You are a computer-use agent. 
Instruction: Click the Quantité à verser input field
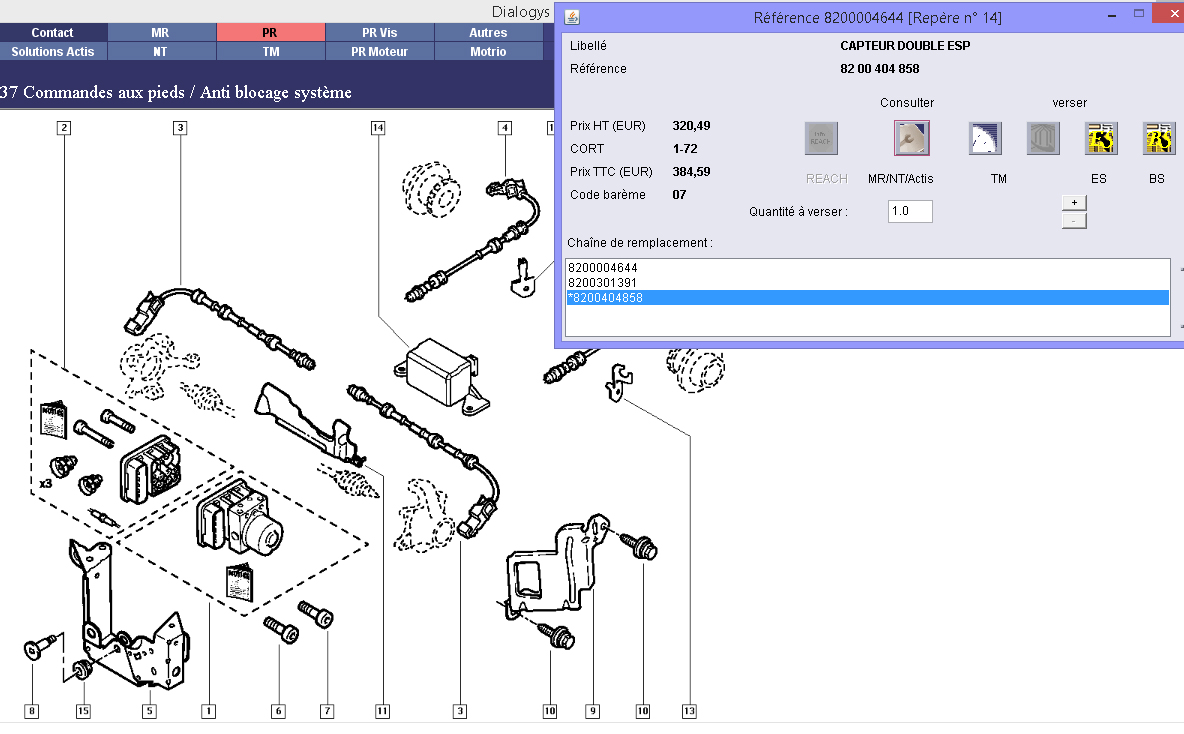(x=910, y=211)
